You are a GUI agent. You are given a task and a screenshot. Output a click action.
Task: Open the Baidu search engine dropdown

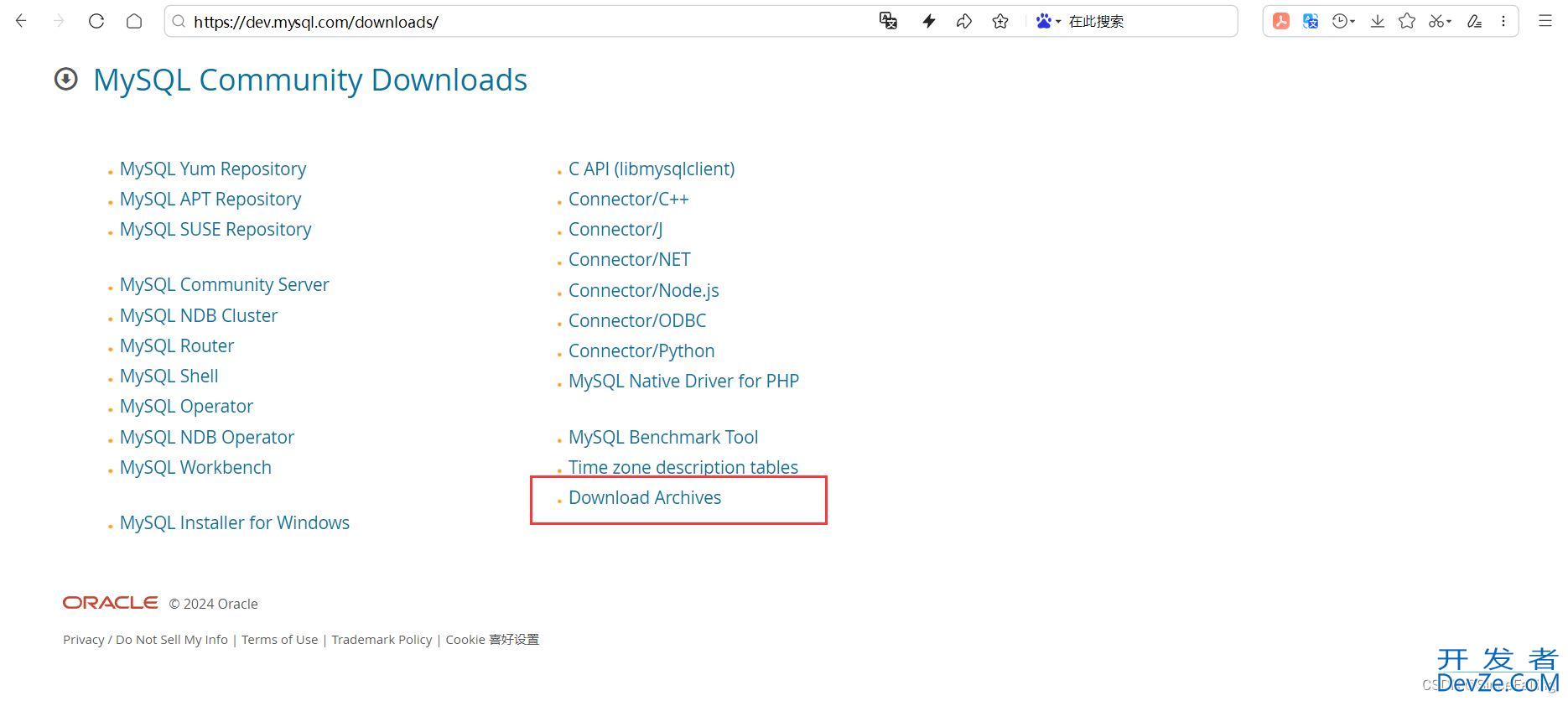coord(1048,21)
